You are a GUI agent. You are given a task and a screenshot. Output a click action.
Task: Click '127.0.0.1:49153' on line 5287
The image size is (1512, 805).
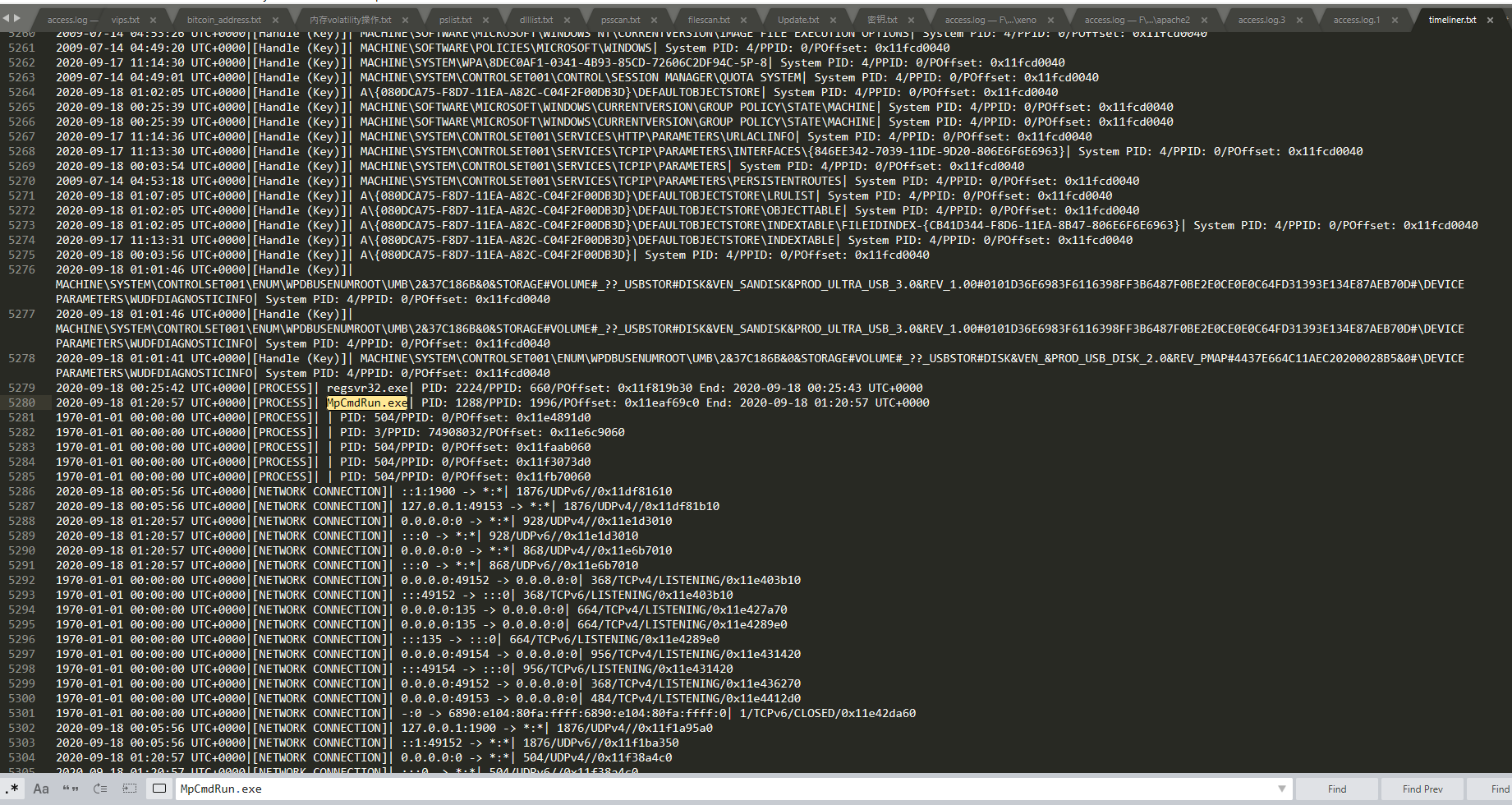click(452, 506)
